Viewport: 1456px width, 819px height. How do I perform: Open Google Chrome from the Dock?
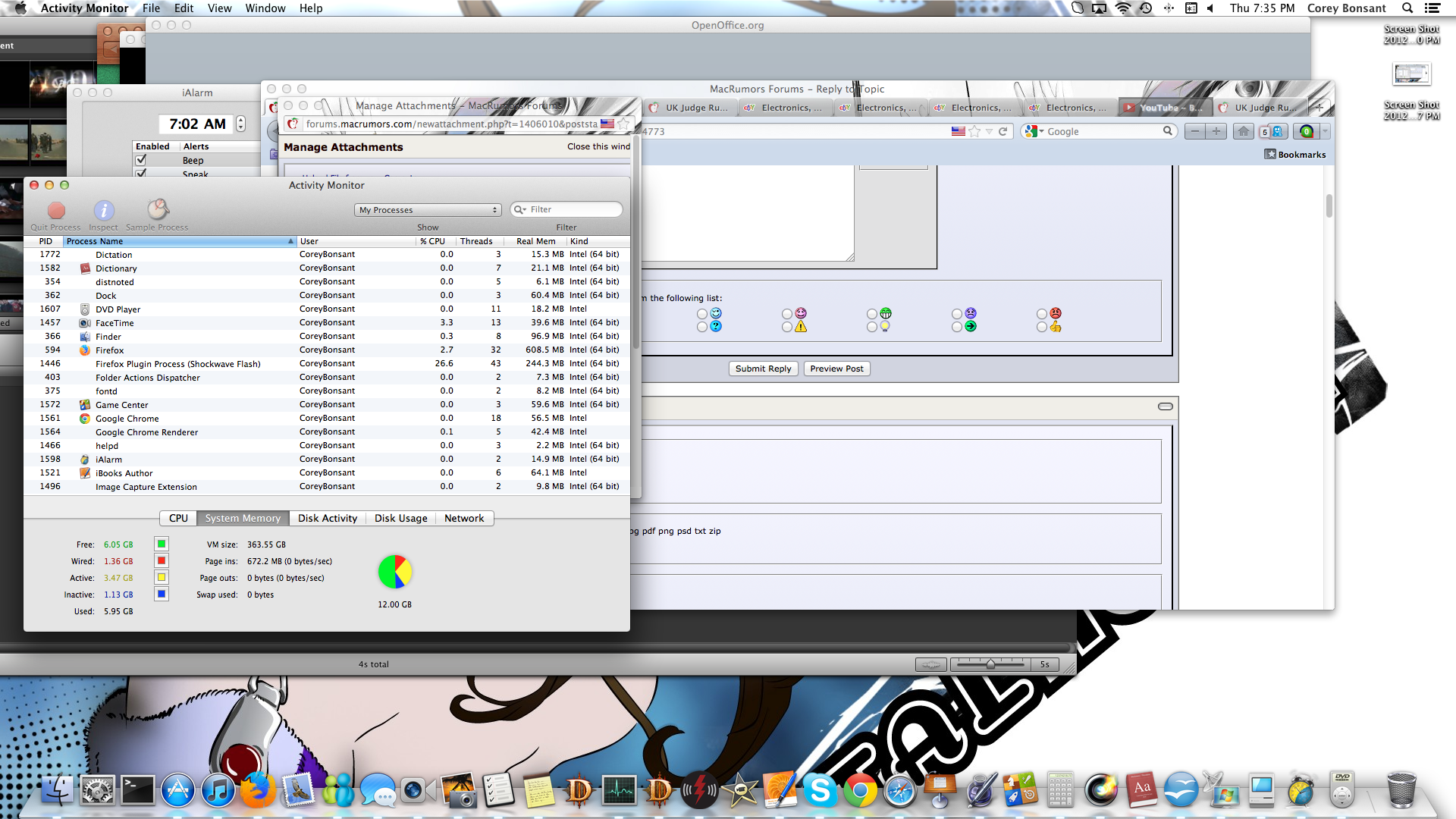(860, 790)
